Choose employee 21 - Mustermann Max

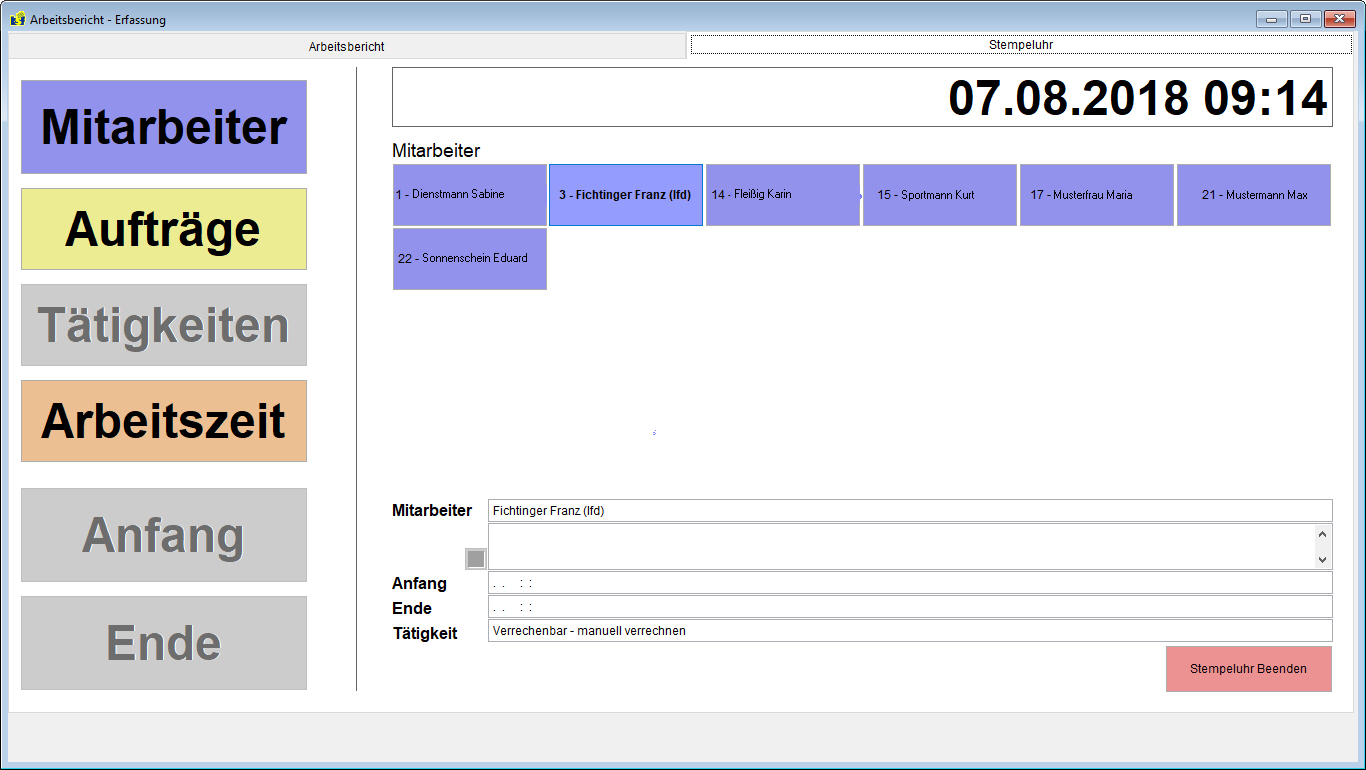(1254, 195)
